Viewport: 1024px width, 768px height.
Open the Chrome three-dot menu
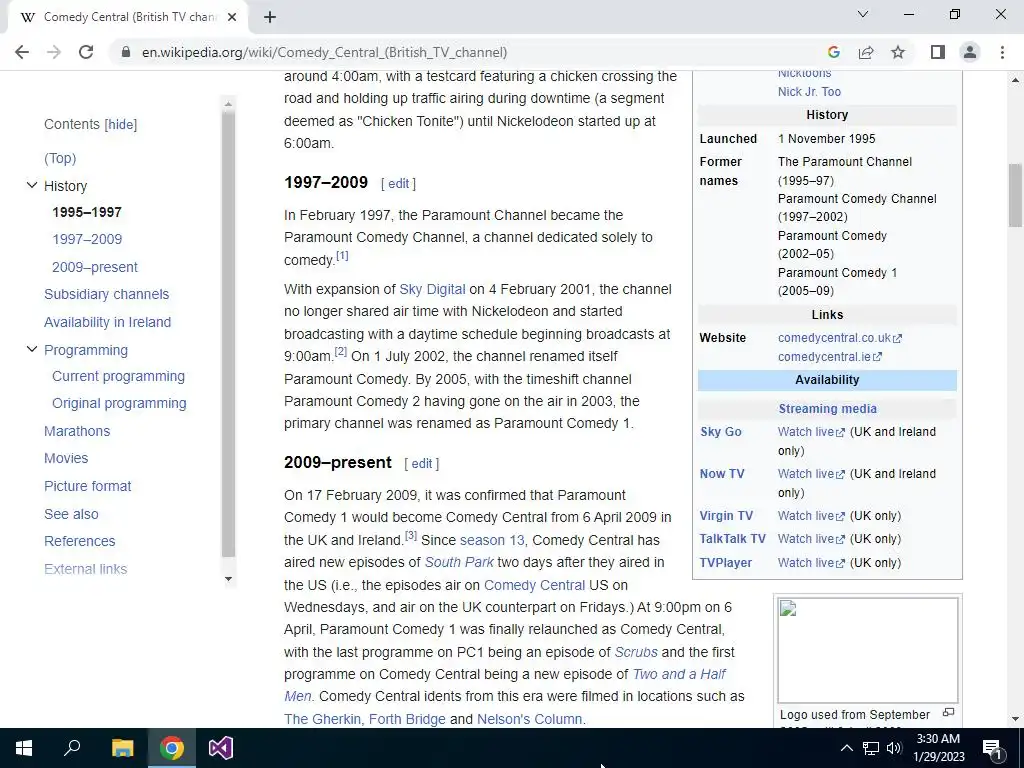click(x=1002, y=52)
